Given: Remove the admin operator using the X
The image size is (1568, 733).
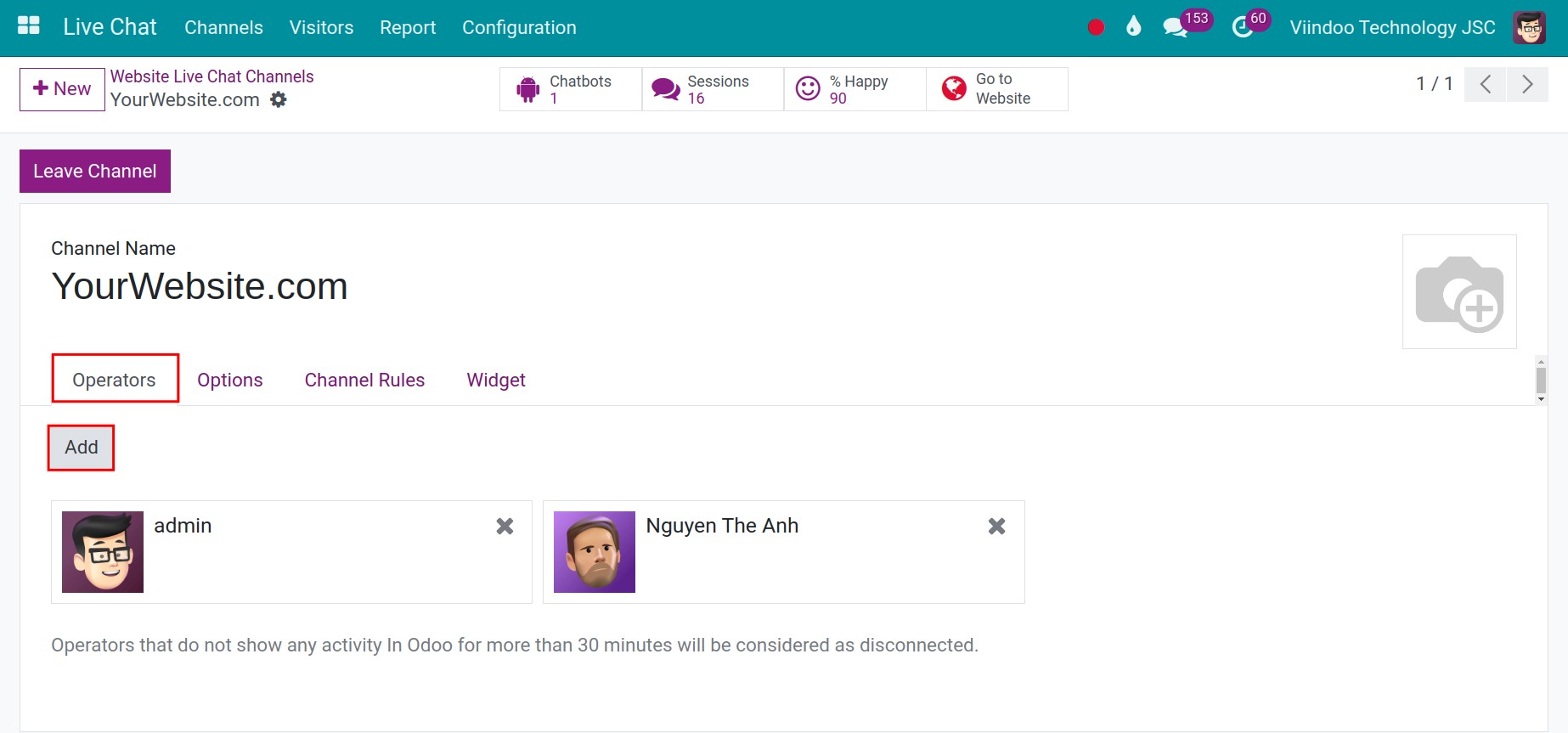Looking at the screenshot, I should (x=505, y=527).
